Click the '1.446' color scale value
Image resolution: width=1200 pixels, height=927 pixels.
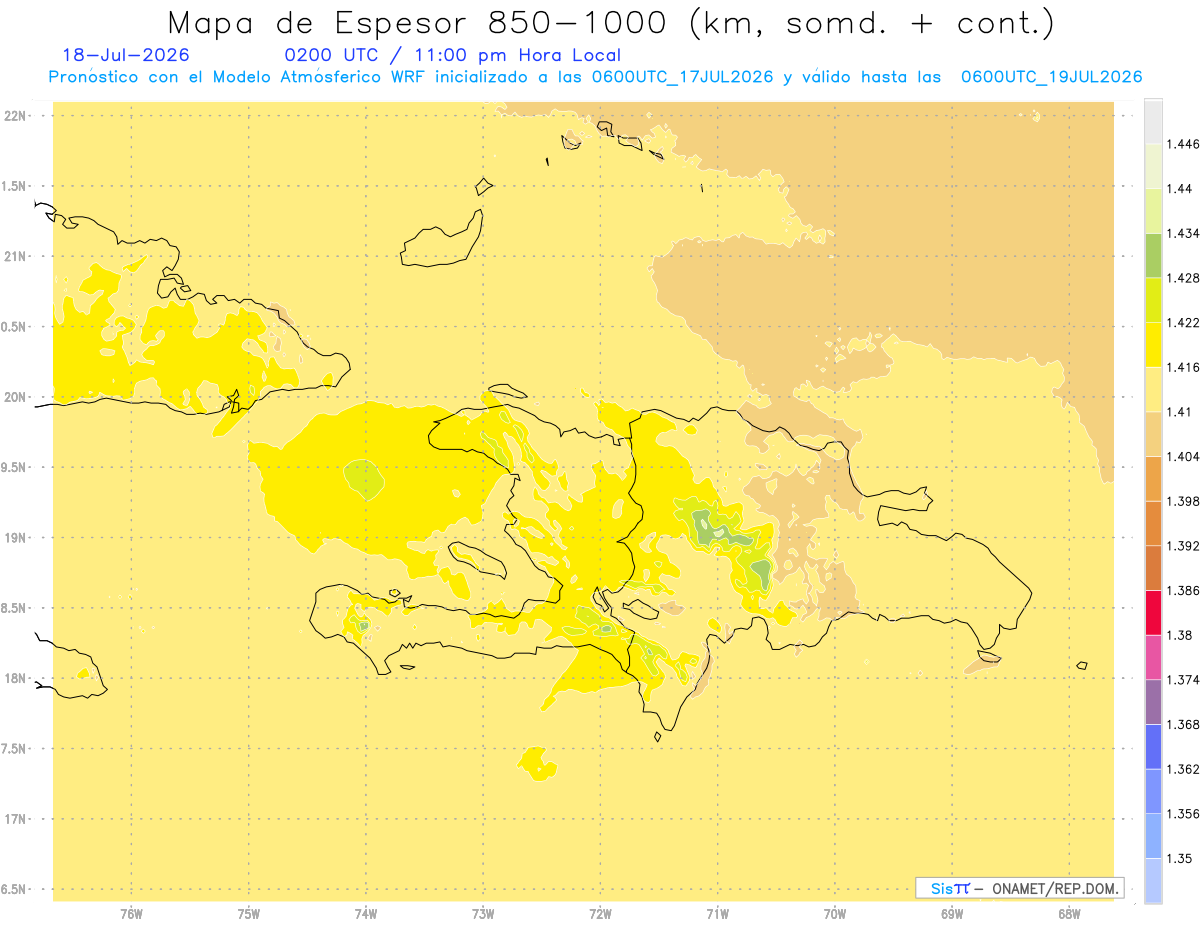(1183, 144)
